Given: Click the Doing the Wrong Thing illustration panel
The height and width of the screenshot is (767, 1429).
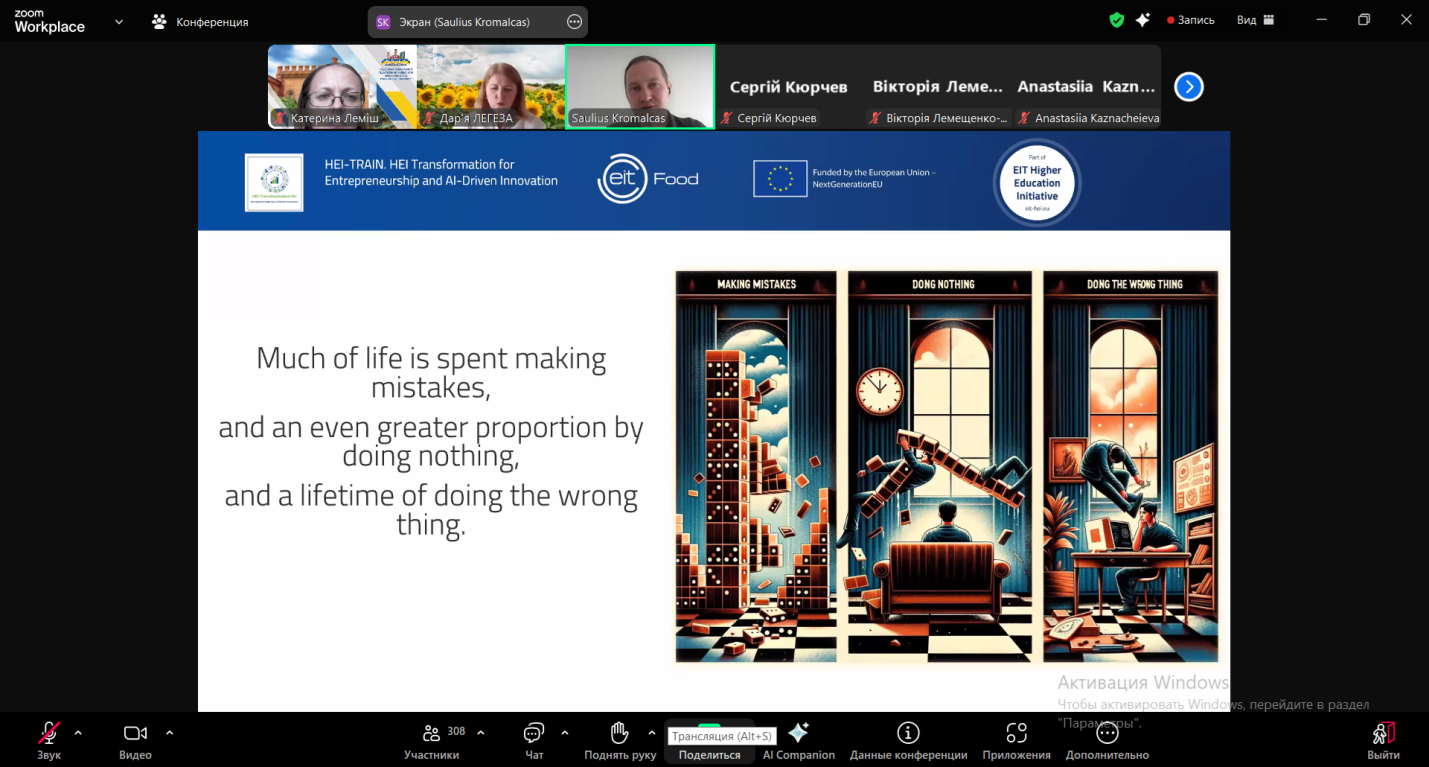Looking at the screenshot, I should click(x=1132, y=466).
